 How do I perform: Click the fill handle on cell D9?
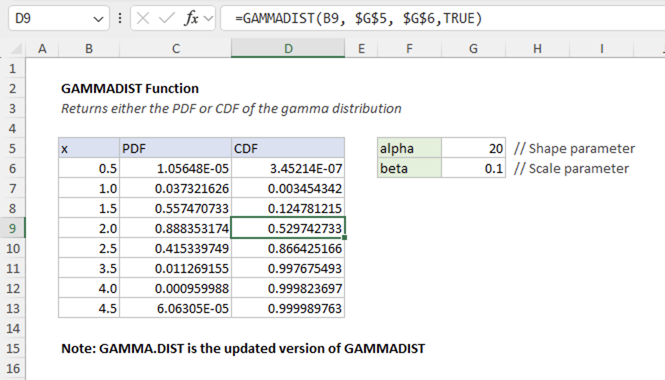(344, 238)
